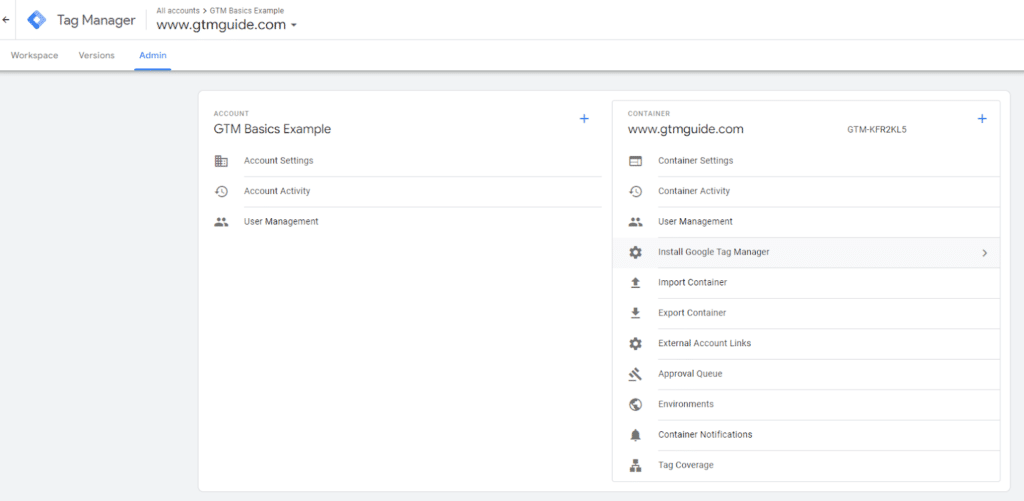
Task: Click the Install Google Tag Manager gear icon
Action: click(x=635, y=252)
